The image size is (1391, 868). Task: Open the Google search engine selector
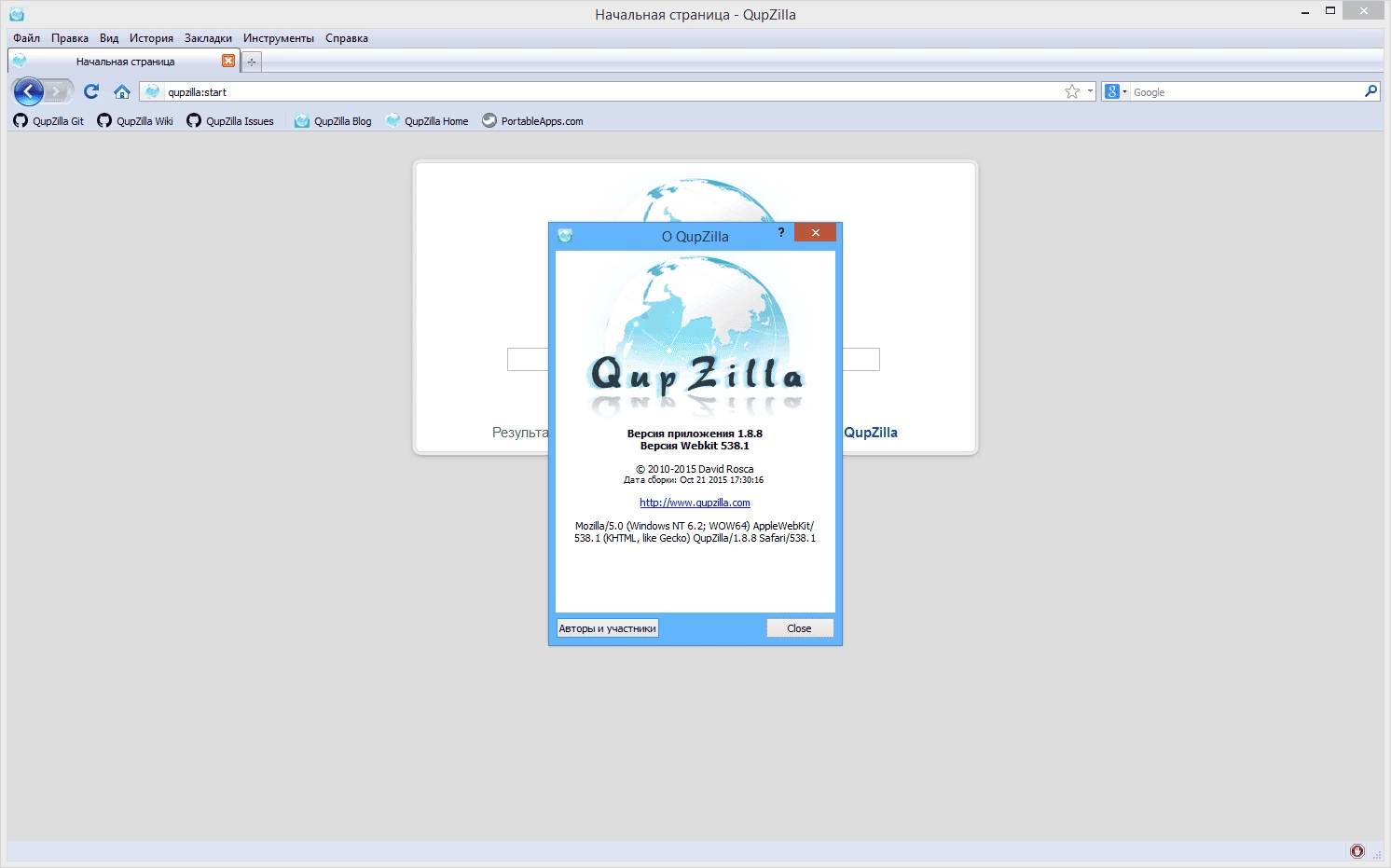(1115, 91)
